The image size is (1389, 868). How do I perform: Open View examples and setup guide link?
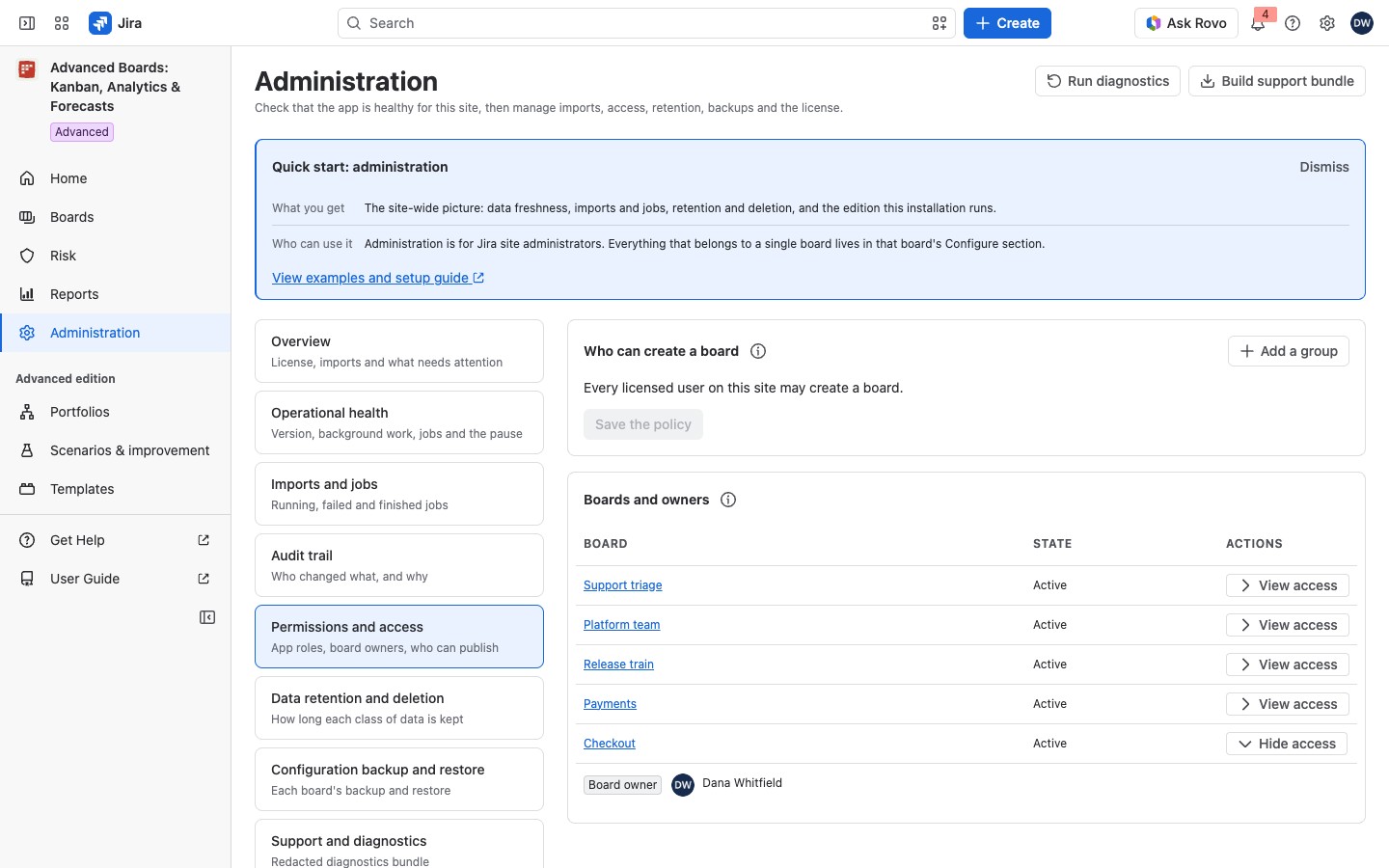click(x=378, y=278)
